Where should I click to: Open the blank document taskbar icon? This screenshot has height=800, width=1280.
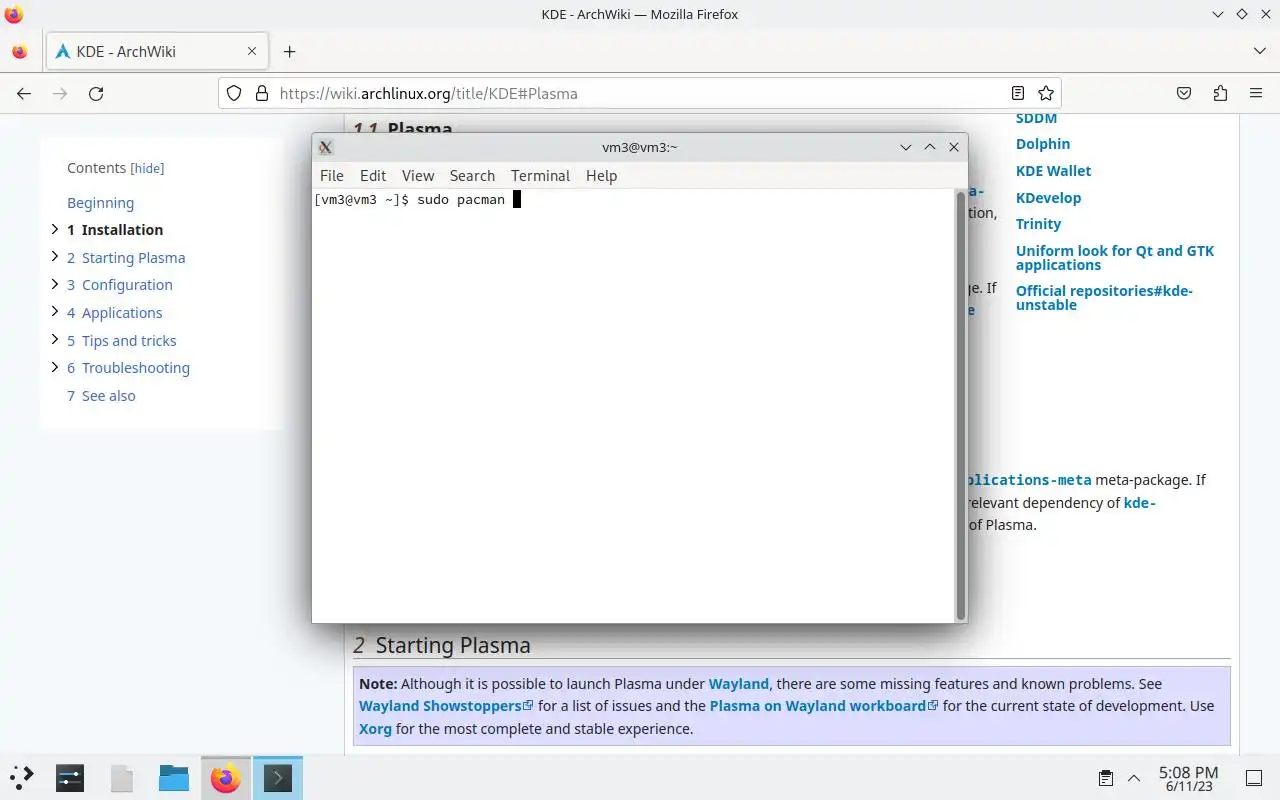[122, 777]
